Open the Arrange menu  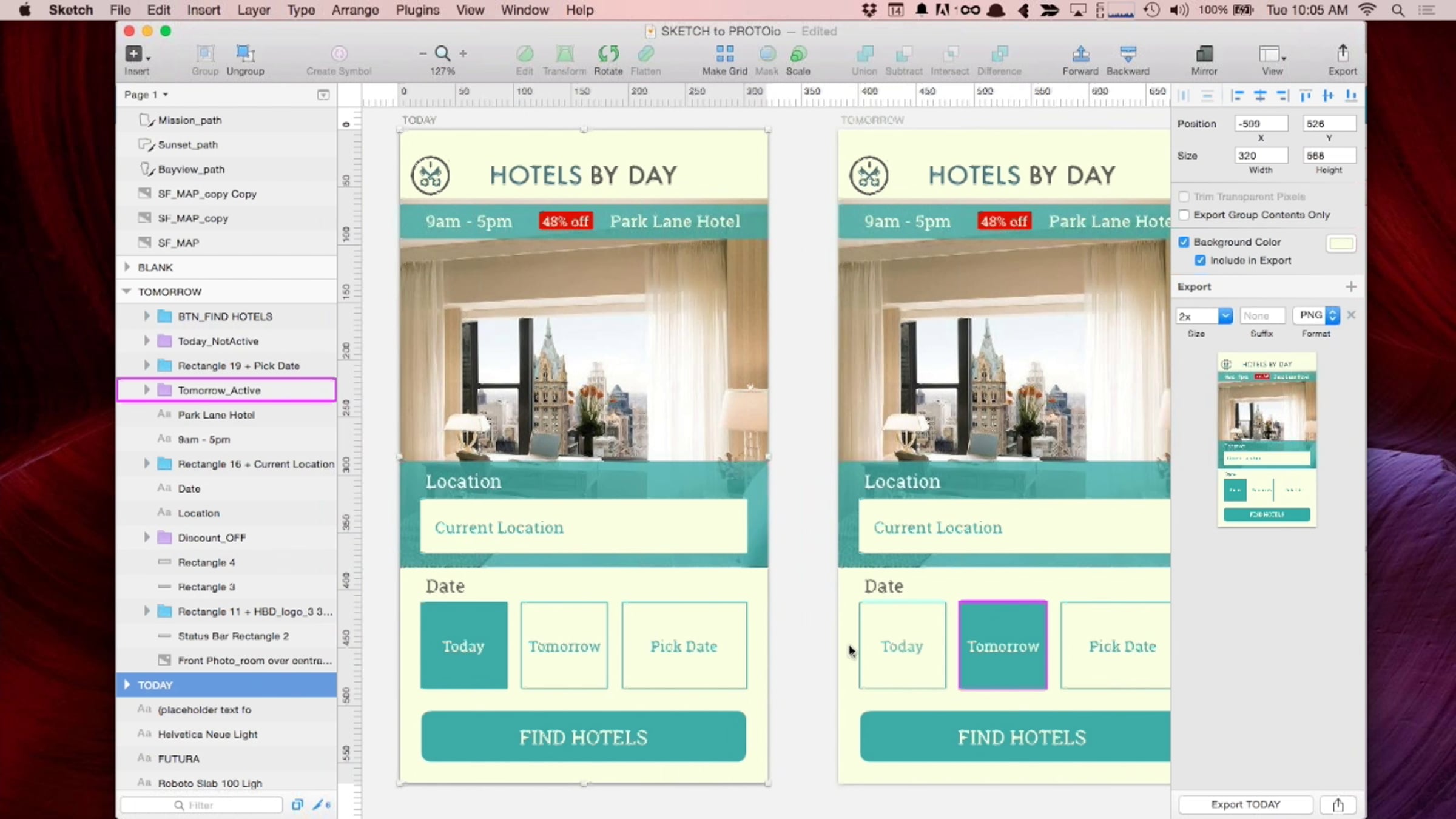pyautogui.click(x=355, y=10)
